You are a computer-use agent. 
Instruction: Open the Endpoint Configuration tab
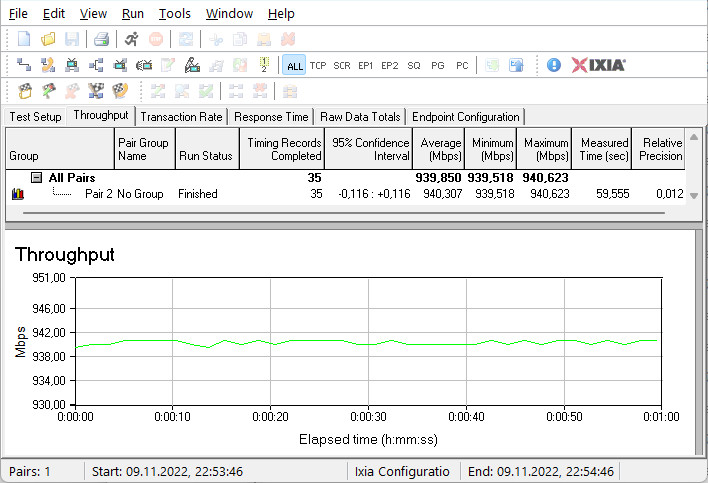466,117
